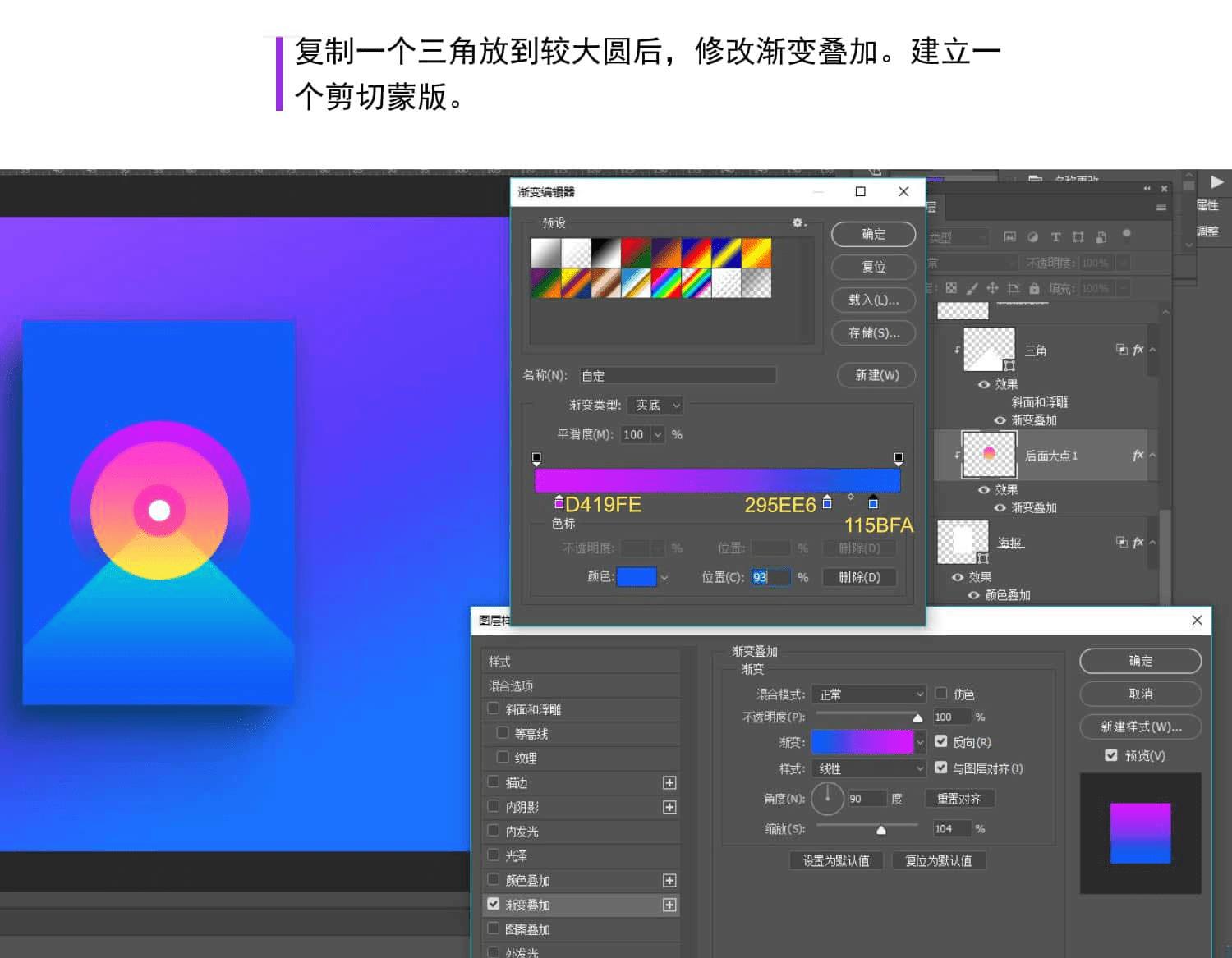Click the lock position move icon
This screenshot has height=958, width=1232.
point(992,288)
